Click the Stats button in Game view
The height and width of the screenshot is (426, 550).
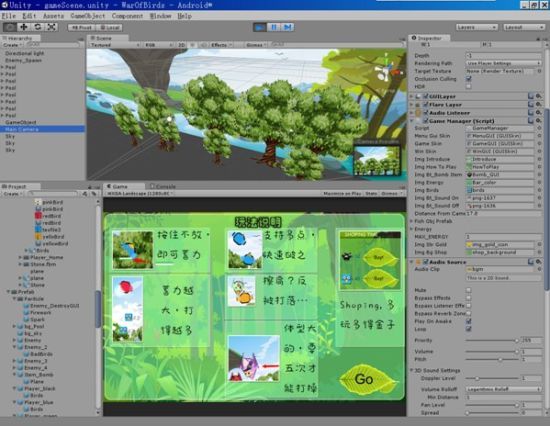(x=371, y=193)
